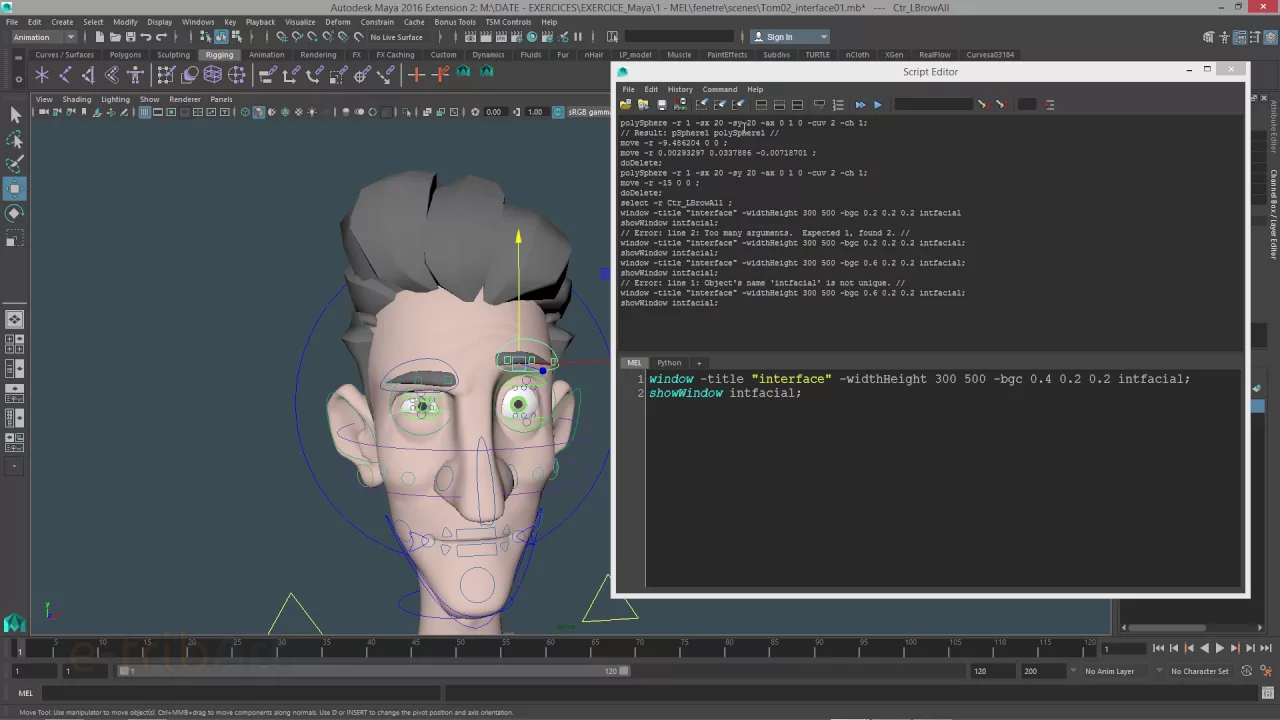Toggle wireframe display in viewport toolbar
This screenshot has height=720, width=1280.
pyautogui.click(x=245, y=112)
